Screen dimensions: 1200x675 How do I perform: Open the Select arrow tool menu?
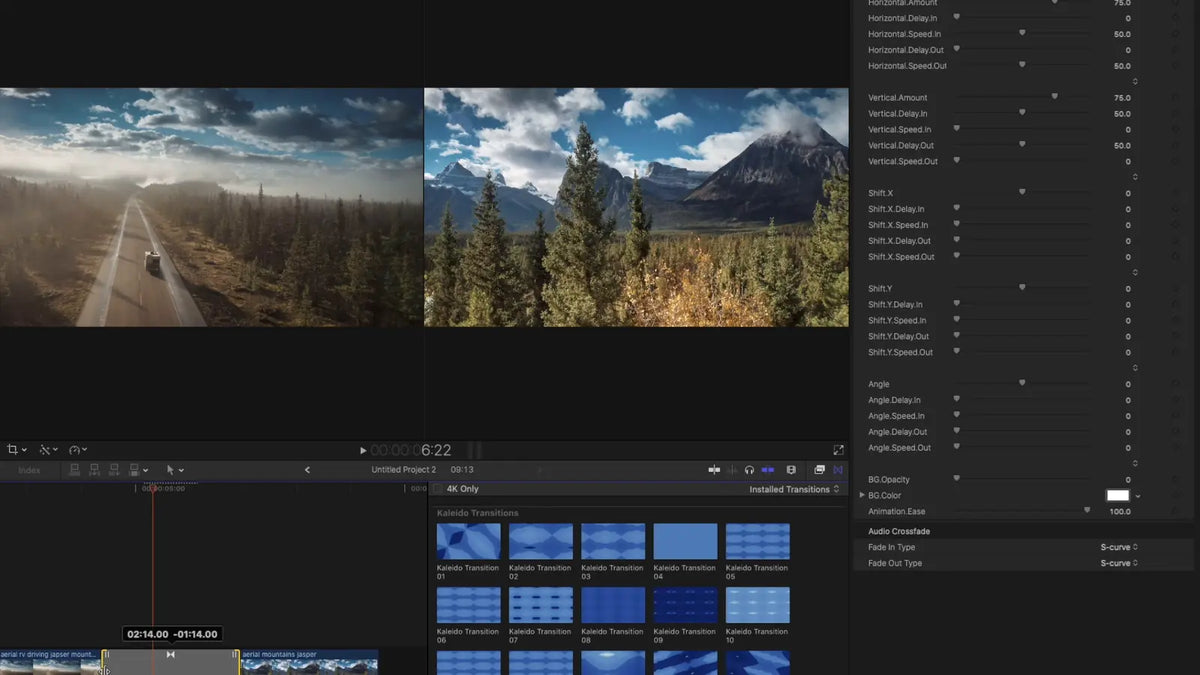pos(175,470)
